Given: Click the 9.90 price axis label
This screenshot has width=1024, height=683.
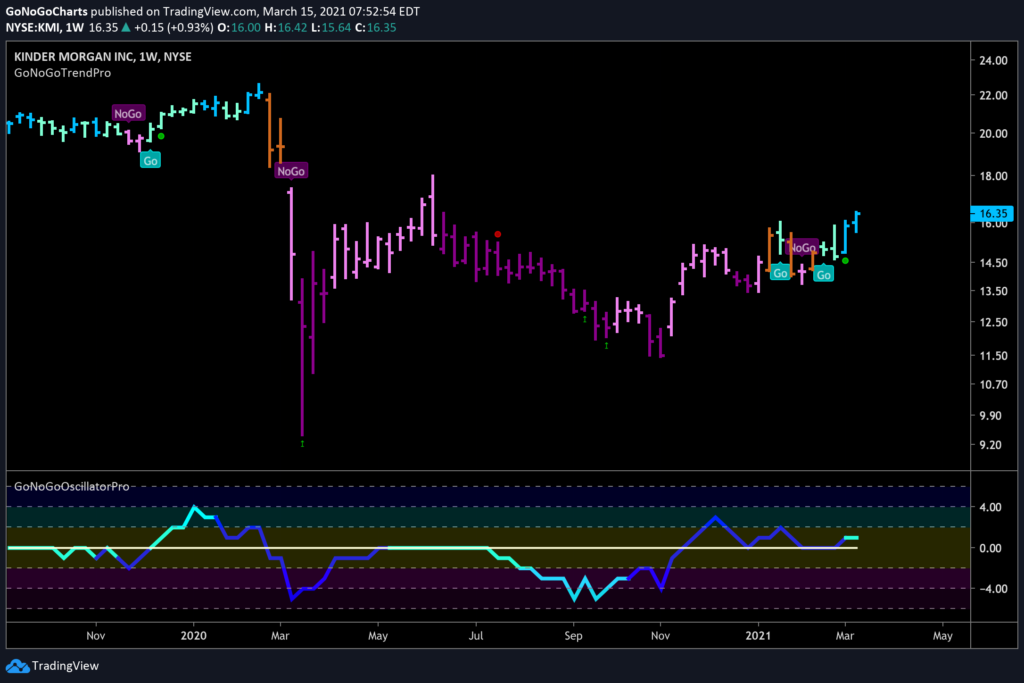Looking at the screenshot, I should (990, 416).
